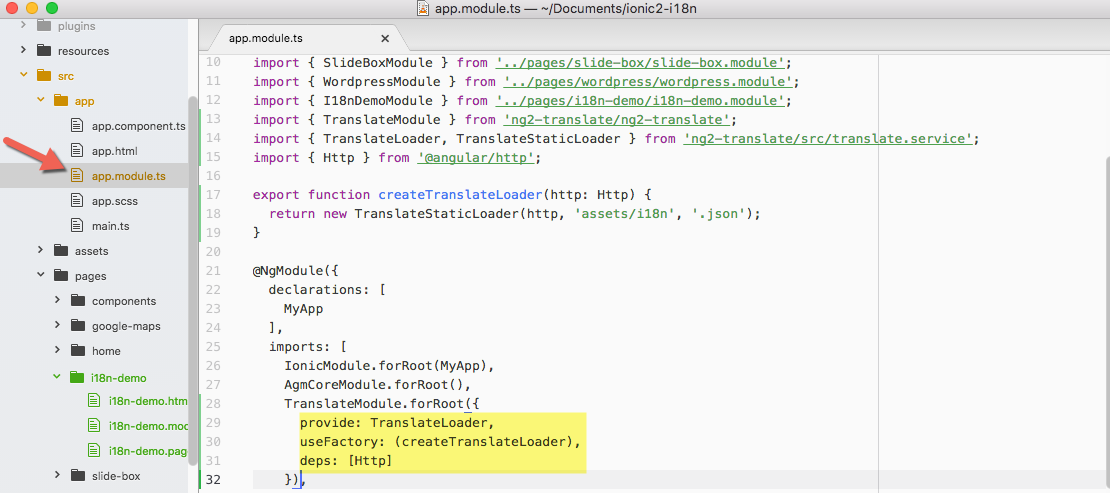1110x493 pixels.
Task: Click the i18n-demo.page file icon
Action: (95, 450)
